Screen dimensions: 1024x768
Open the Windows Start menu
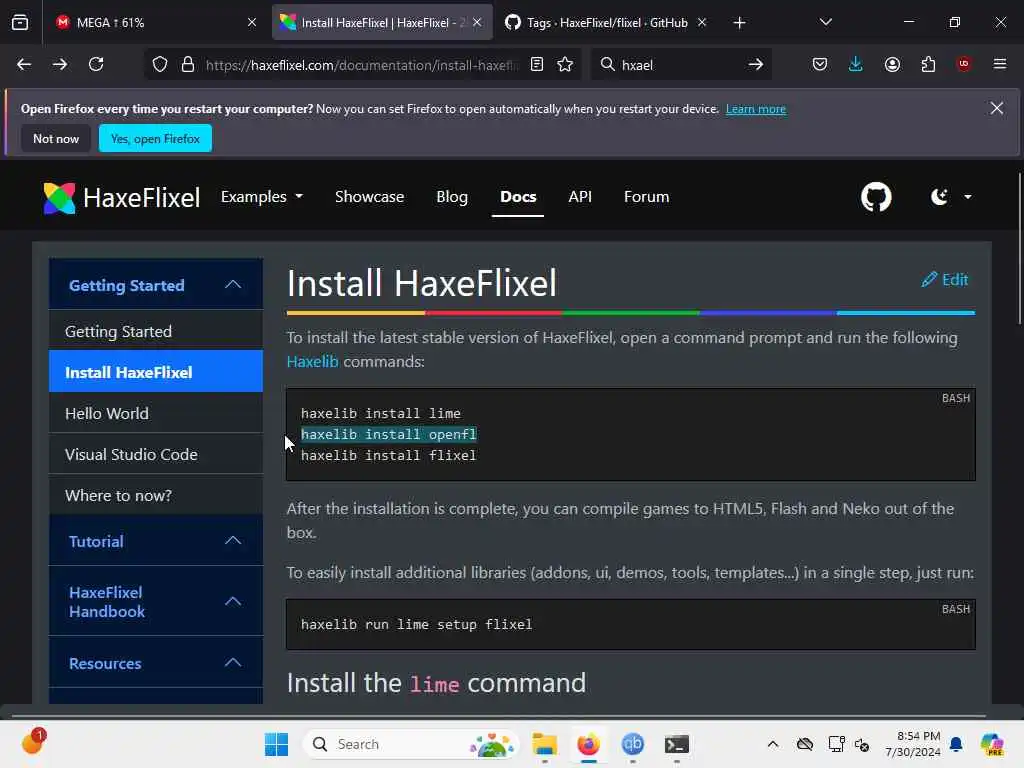click(x=276, y=744)
